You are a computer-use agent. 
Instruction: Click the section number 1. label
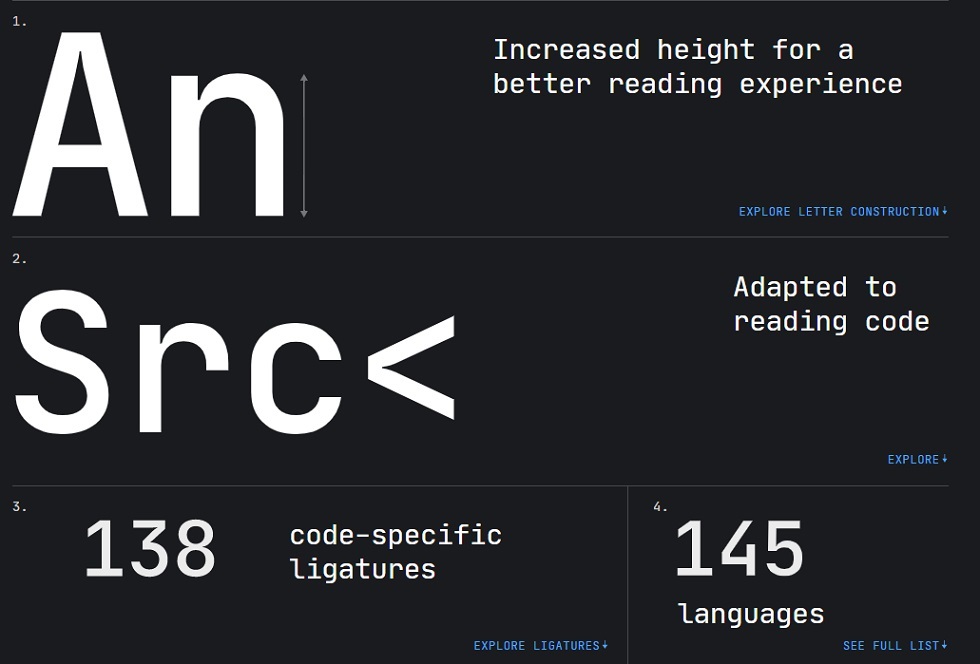(19, 21)
